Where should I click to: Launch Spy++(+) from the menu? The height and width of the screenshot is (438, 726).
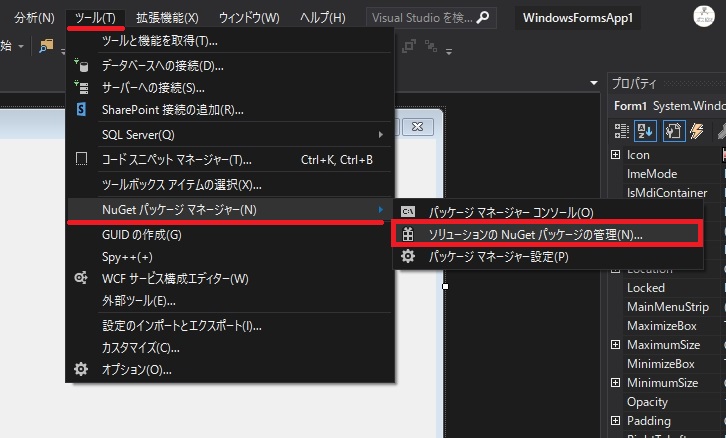click(x=230, y=257)
